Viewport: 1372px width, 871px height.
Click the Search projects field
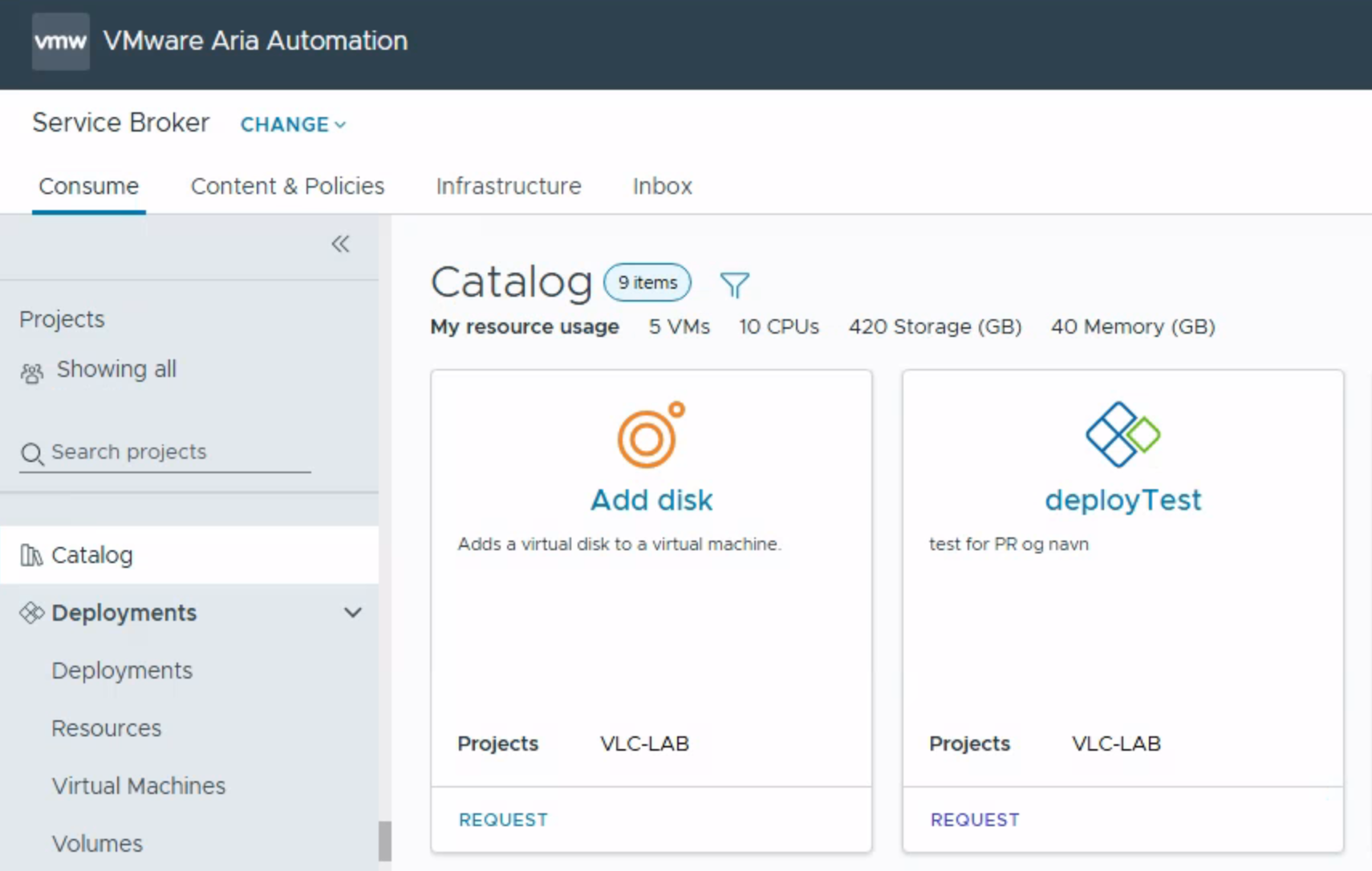[165, 452]
